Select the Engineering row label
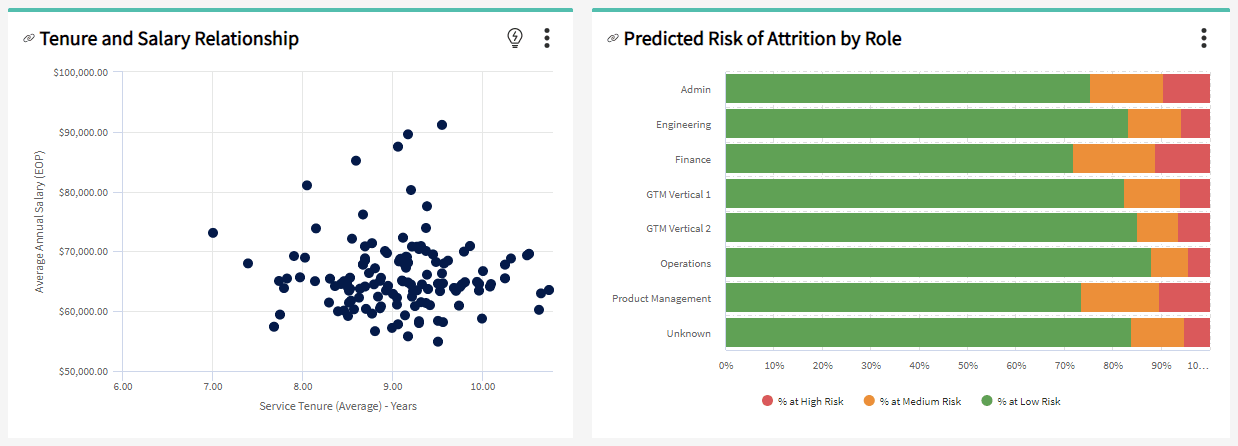 point(684,124)
